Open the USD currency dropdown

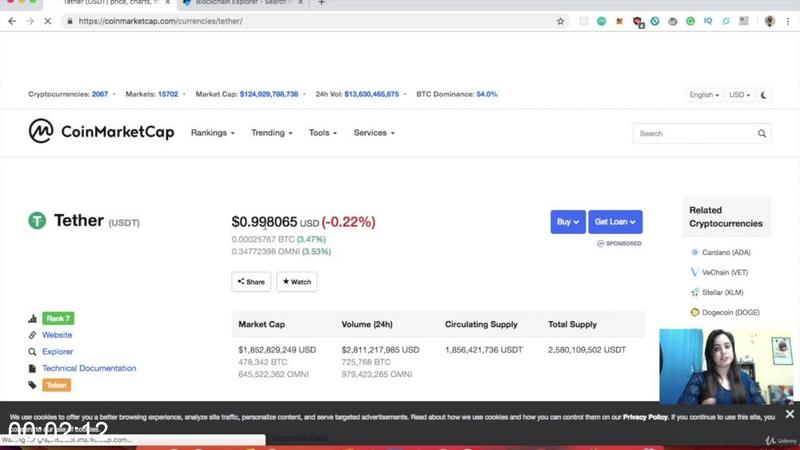(x=739, y=95)
